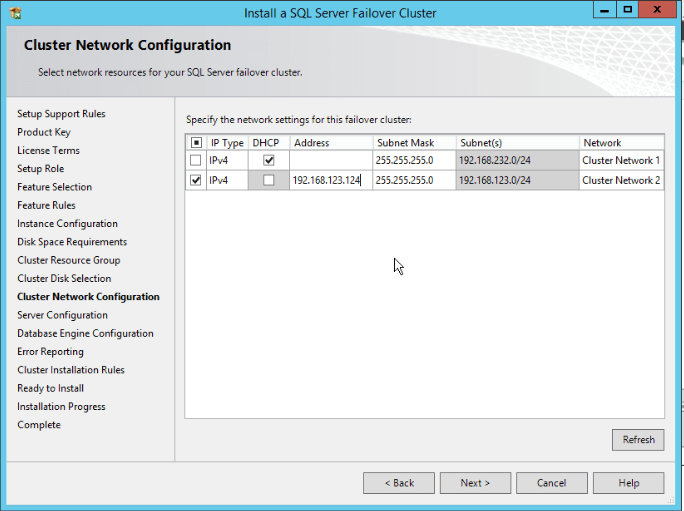Click the empty Address field for Cluster Network 1
Screen dimensions: 684x511
[x=330, y=161]
